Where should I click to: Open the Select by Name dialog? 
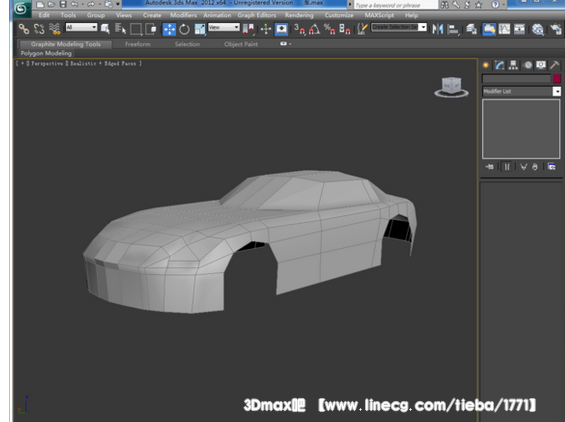[x=120, y=29]
